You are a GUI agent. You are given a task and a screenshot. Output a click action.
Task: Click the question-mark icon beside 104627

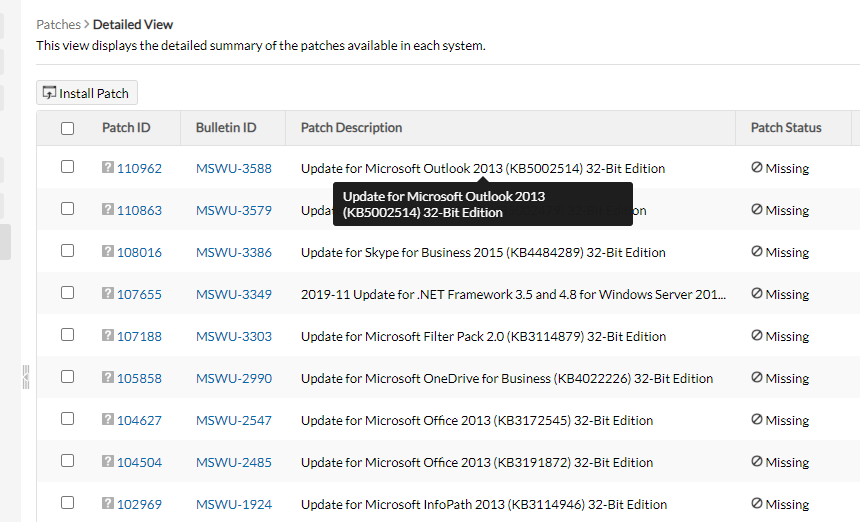click(108, 419)
